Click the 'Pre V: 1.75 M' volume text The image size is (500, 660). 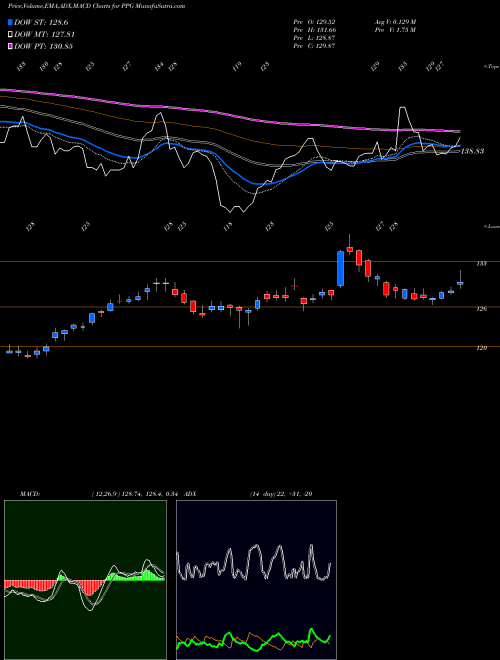click(x=395, y=30)
